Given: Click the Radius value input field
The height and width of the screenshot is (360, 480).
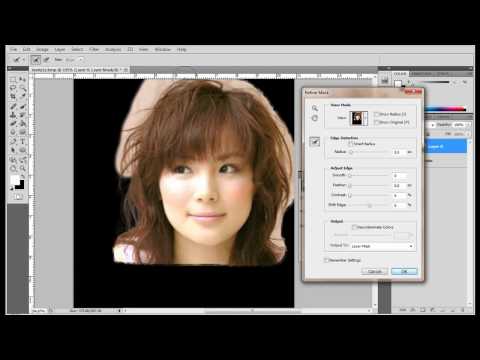Looking at the screenshot, I should [x=399, y=152].
